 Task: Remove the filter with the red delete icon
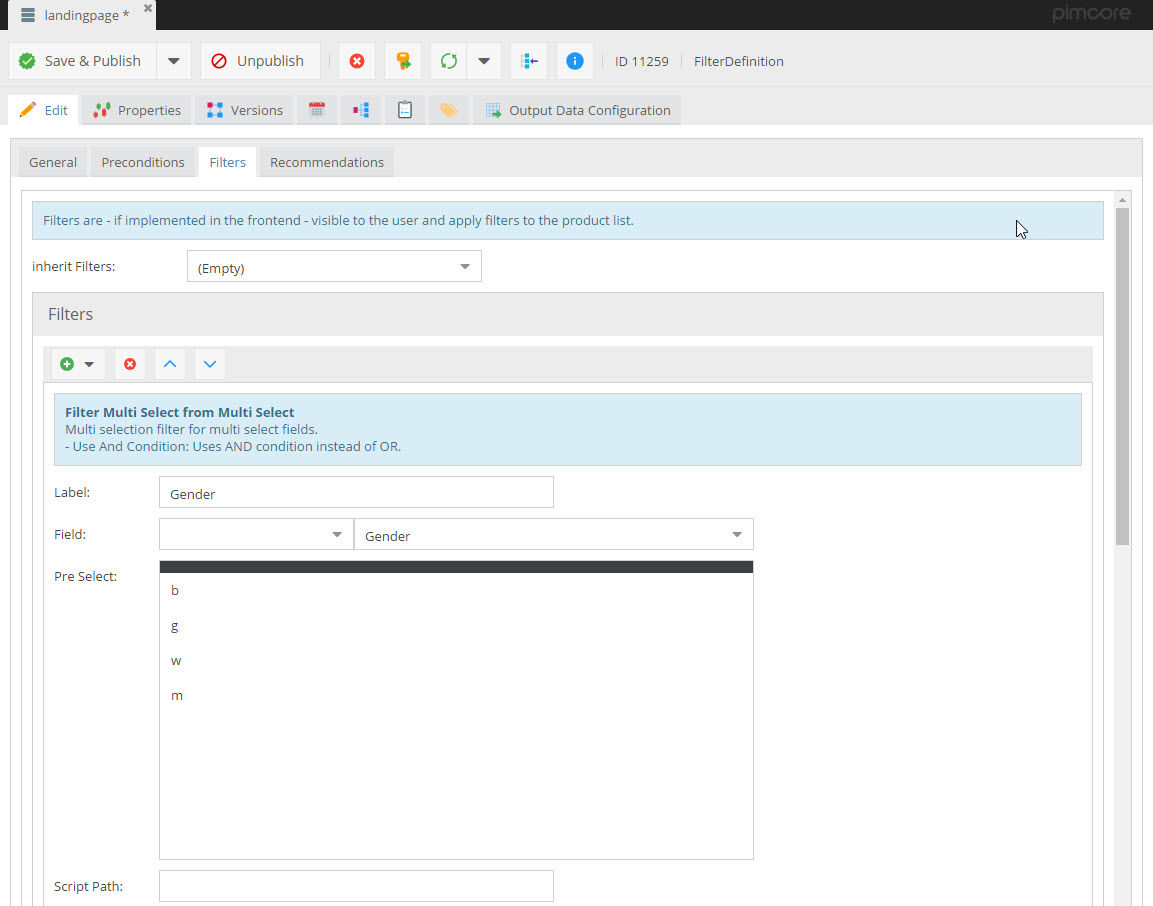[x=130, y=365]
